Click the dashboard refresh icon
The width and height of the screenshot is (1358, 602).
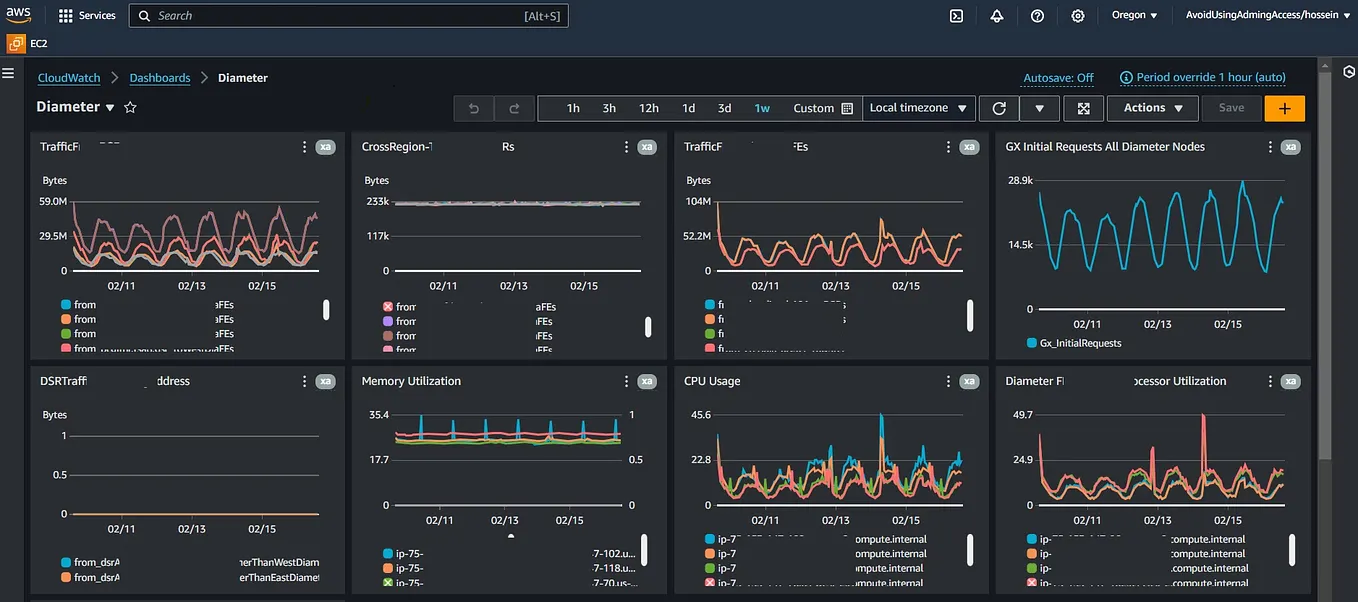[998, 108]
